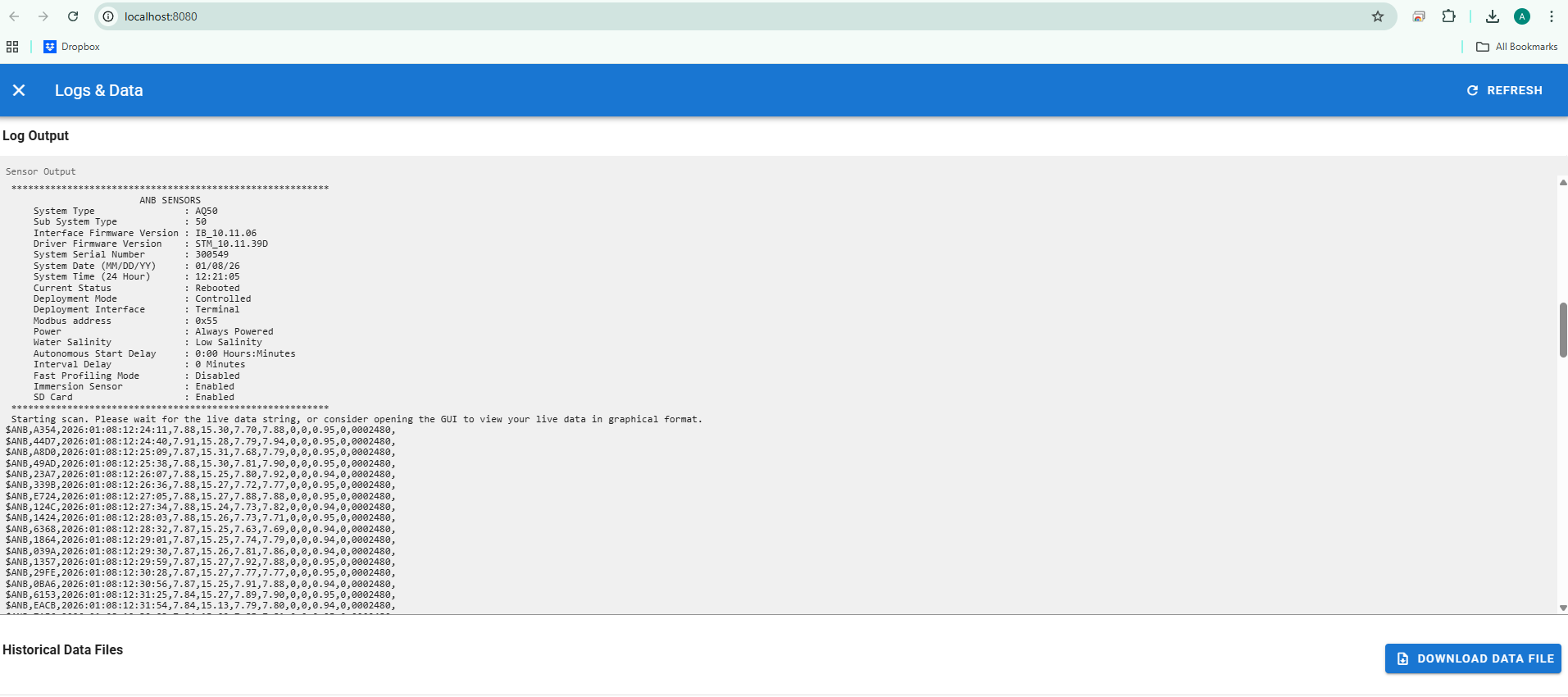The height and width of the screenshot is (697, 1568).
Task: Click the Fast Profiling Mode Disabled line
Action: coord(137,376)
